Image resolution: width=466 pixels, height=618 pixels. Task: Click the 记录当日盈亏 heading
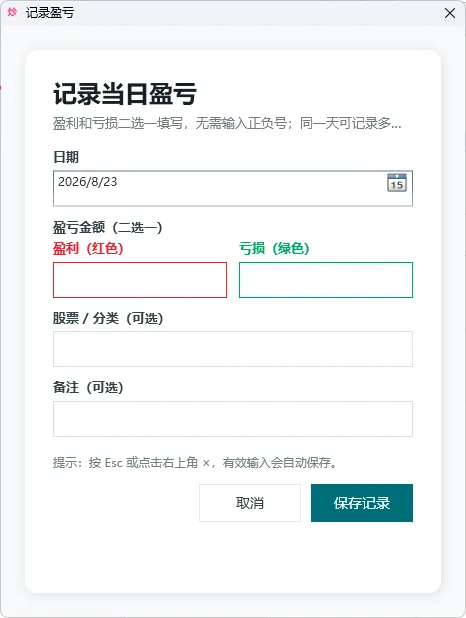click(x=125, y=94)
